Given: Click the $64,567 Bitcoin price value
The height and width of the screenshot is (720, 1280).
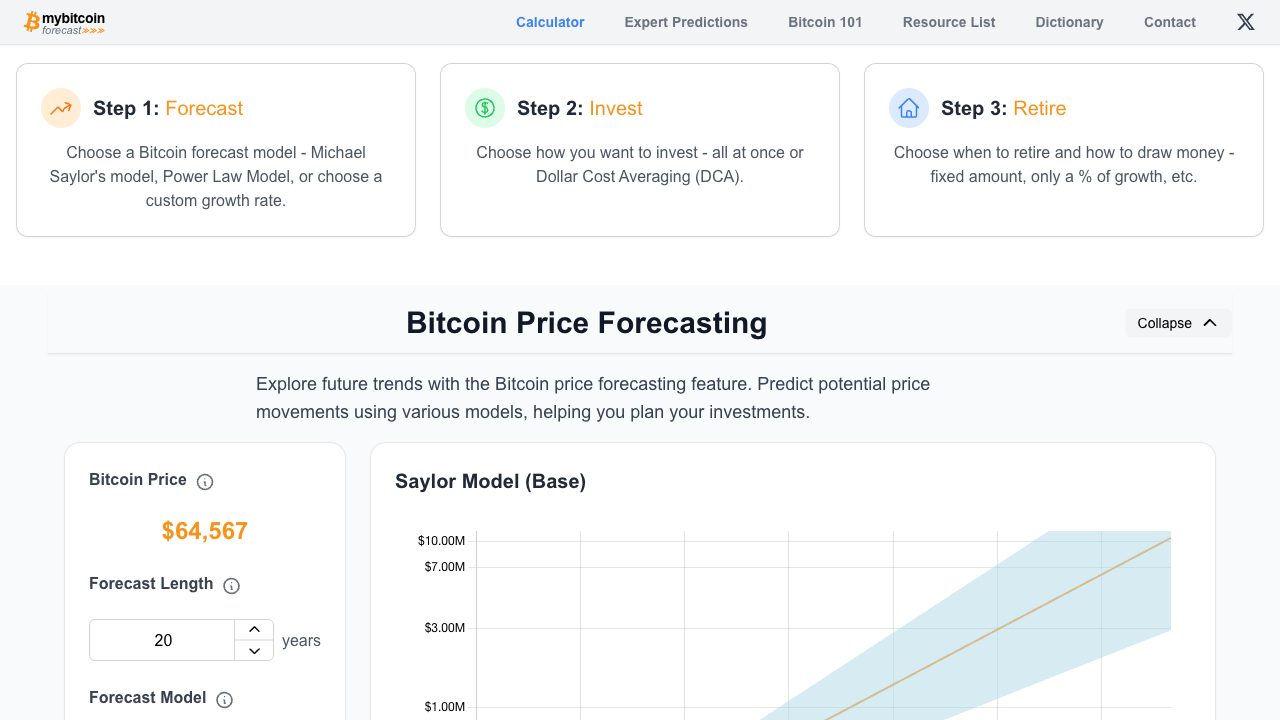Looking at the screenshot, I should click(x=204, y=531).
